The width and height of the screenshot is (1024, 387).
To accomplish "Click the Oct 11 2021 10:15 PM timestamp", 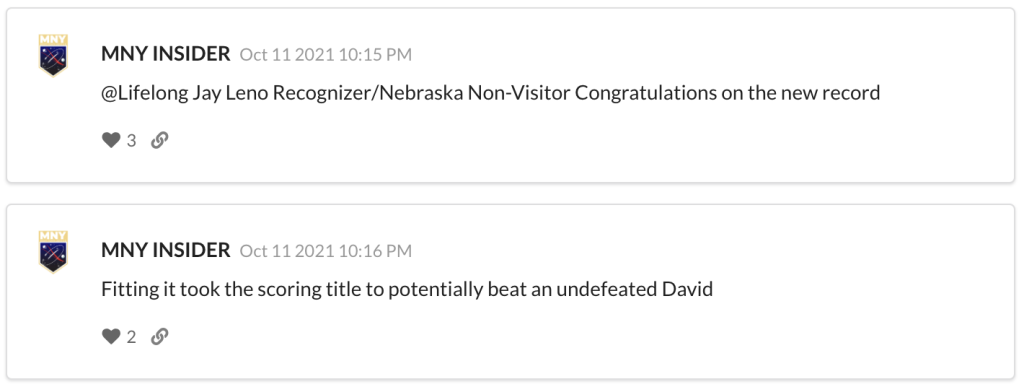I will (326, 54).
